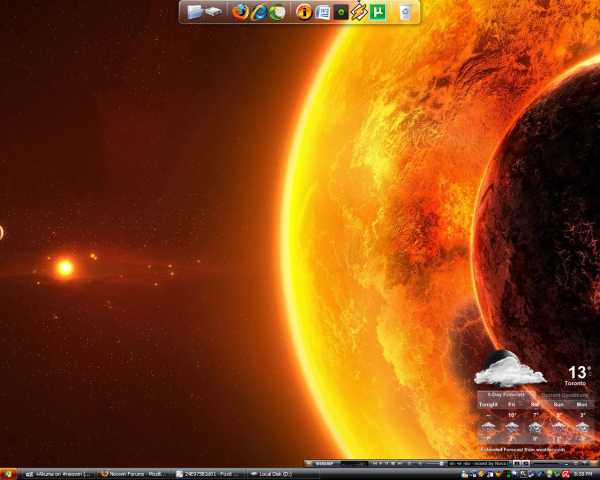
Task: Click the Mon rain forecast icon
Action: coord(582,427)
